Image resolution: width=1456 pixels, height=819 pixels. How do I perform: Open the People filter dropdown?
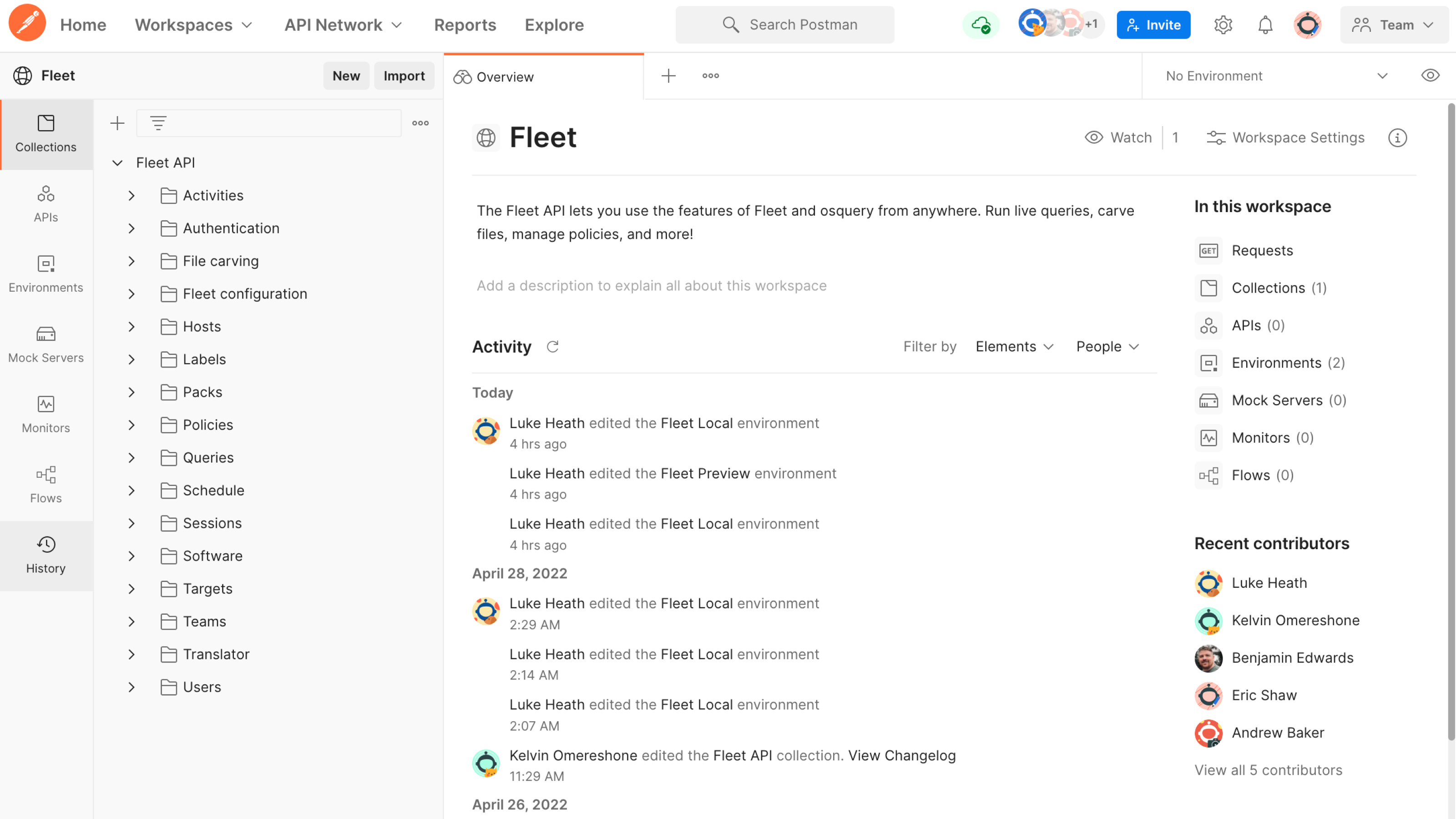pos(1108,346)
